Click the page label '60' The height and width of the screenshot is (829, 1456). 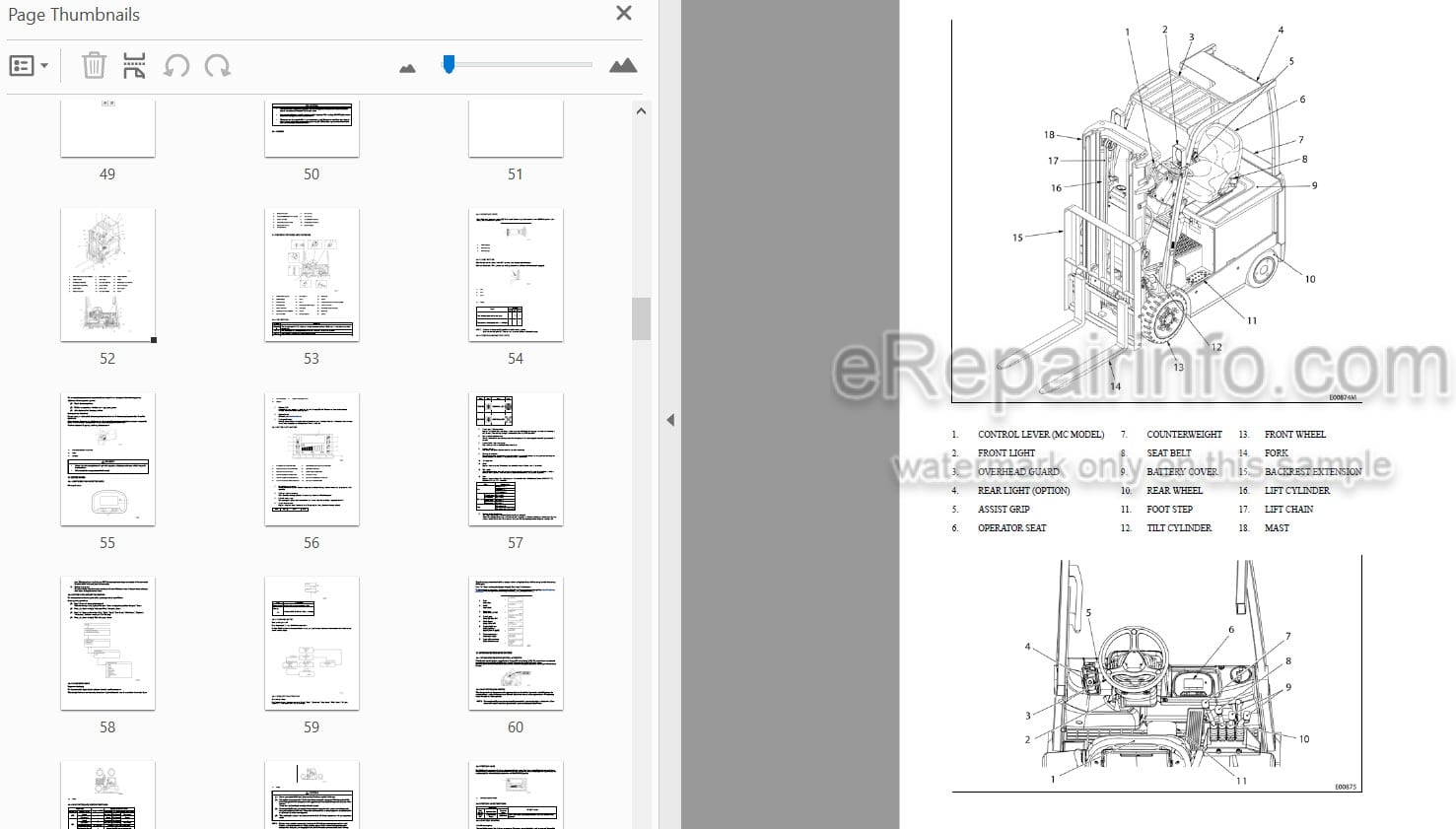(516, 727)
